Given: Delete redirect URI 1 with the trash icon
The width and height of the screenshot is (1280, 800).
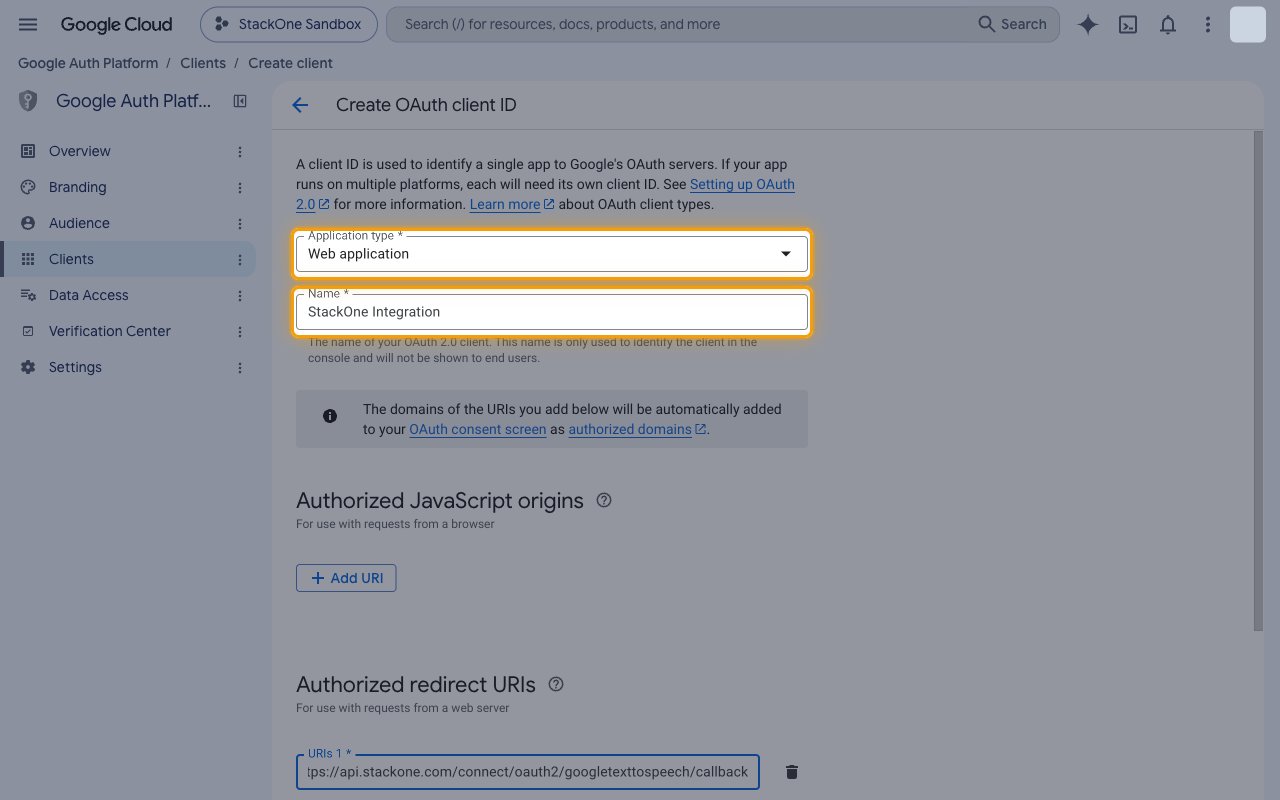Looking at the screenshot, I should click(792, 772).
